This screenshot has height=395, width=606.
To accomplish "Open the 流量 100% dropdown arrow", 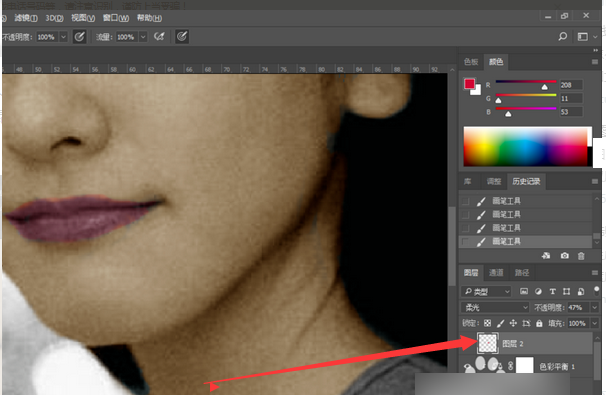I will [143, 37].
